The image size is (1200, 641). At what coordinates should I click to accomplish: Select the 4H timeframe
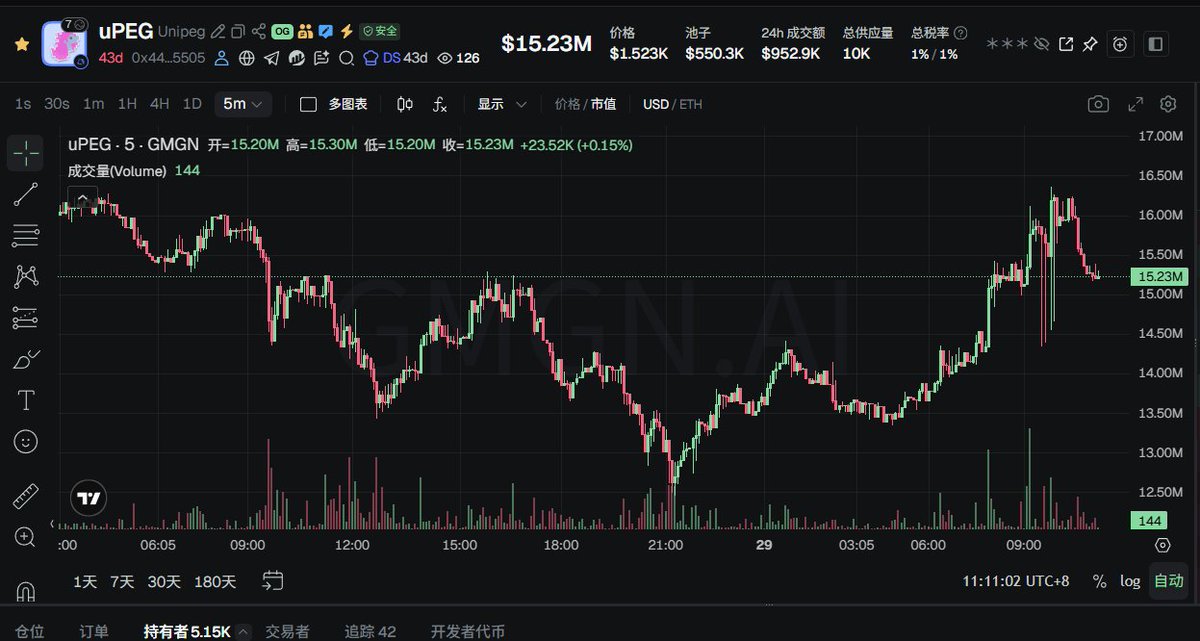tap(159, 104)
